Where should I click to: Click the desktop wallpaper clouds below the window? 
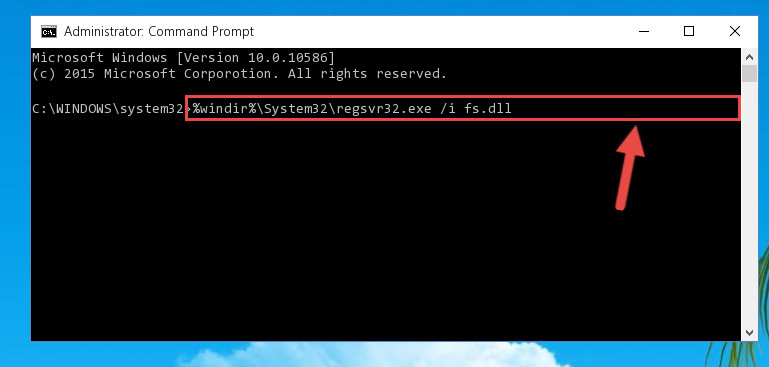373,354
